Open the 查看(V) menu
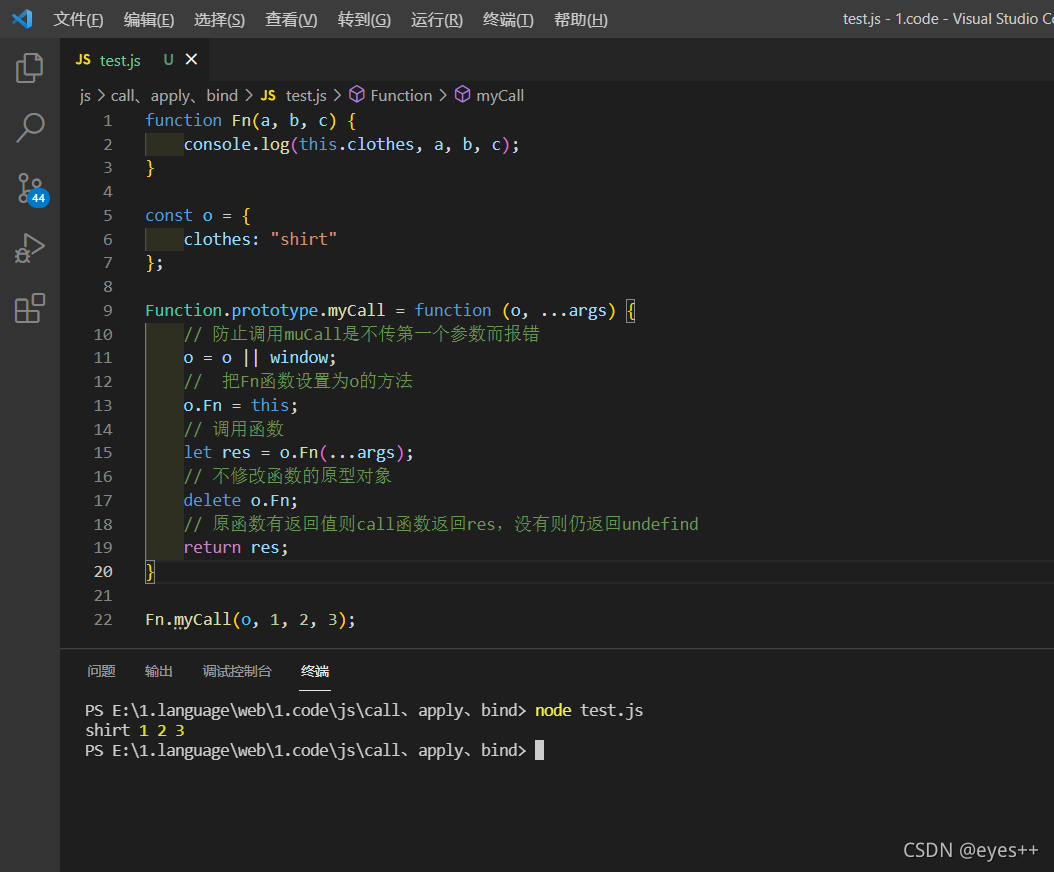Screen dimensions: 1054x872 coord(291,19)
